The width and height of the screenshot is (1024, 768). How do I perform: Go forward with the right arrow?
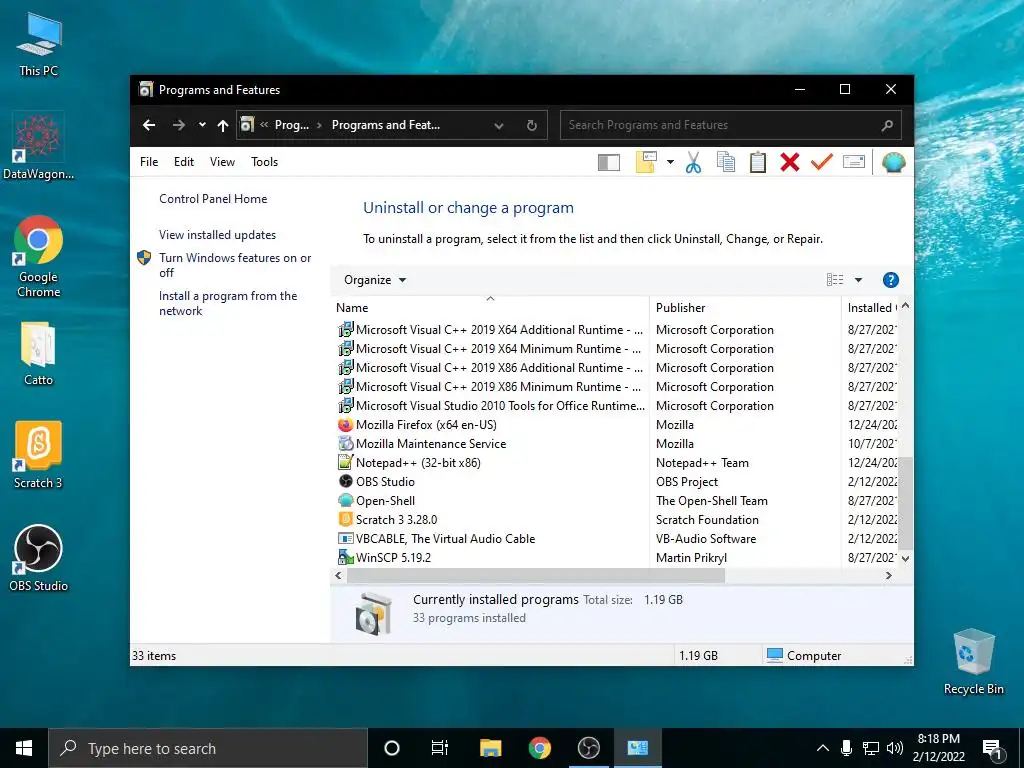[x=178, y=125]
